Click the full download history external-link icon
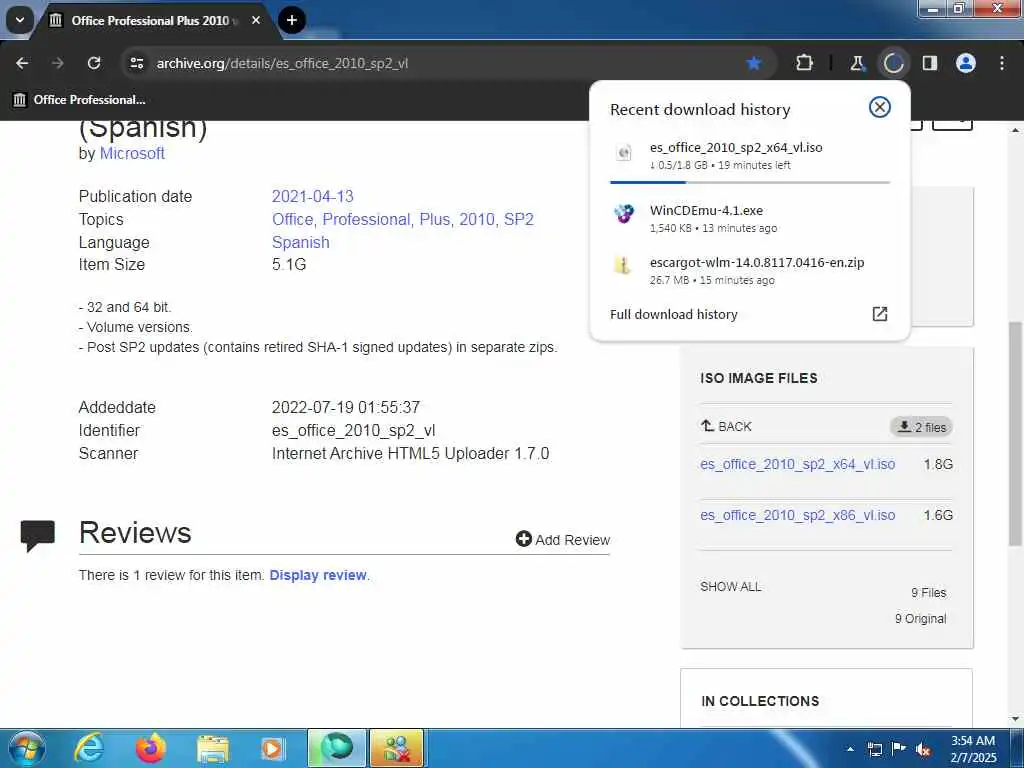1024x768 pixels. (880, 314)
